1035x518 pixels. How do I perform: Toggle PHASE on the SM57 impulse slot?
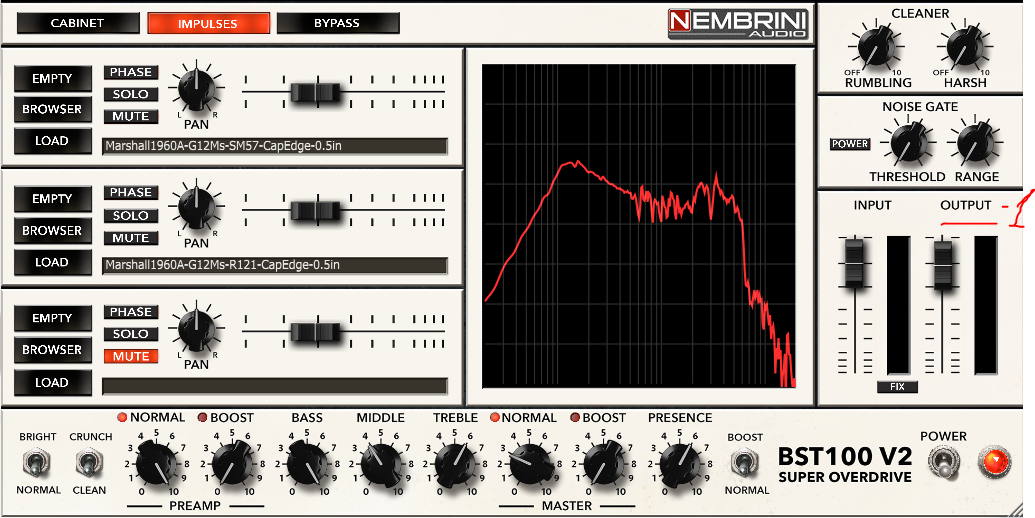[131, 72]
